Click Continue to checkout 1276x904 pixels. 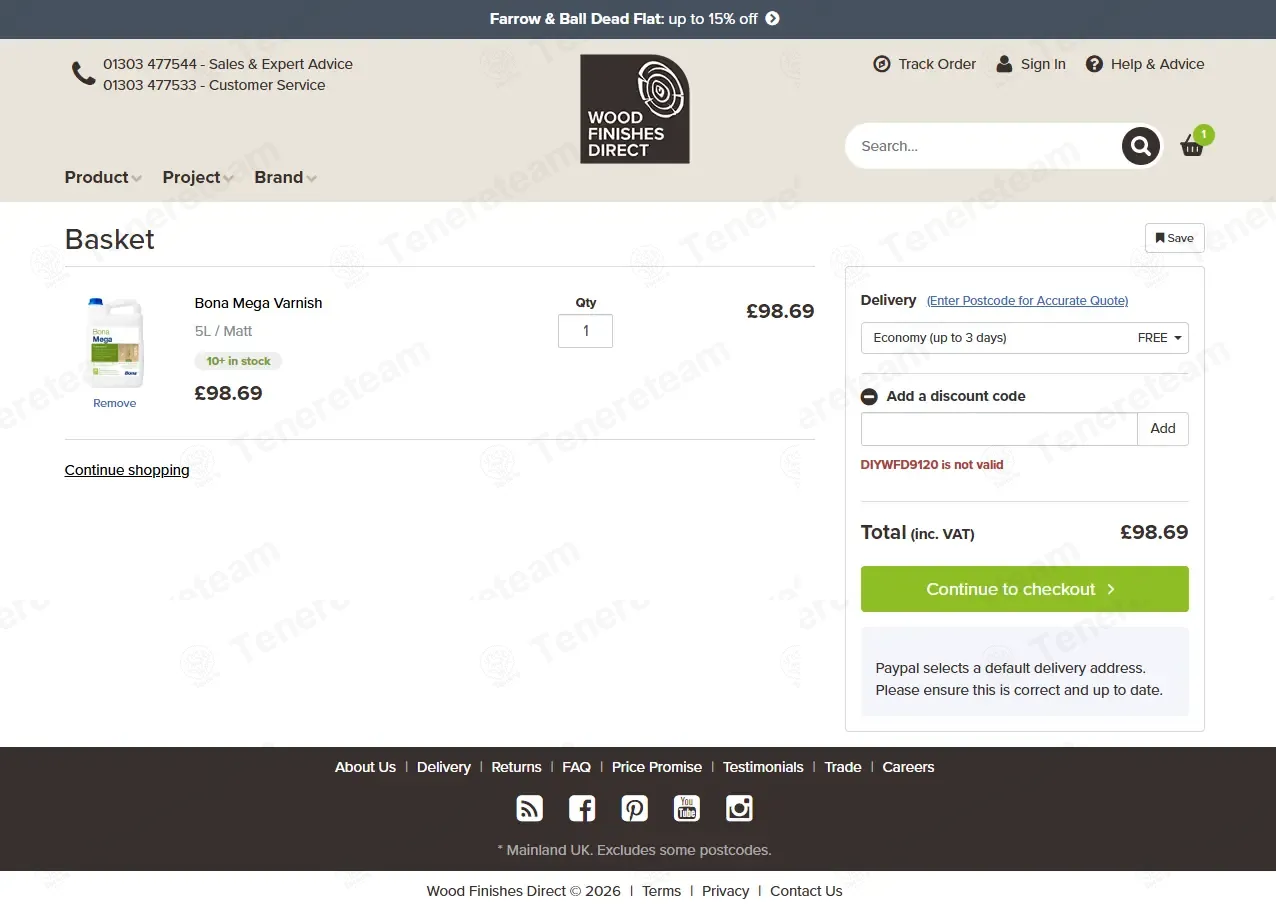(x=1025, y=589)
